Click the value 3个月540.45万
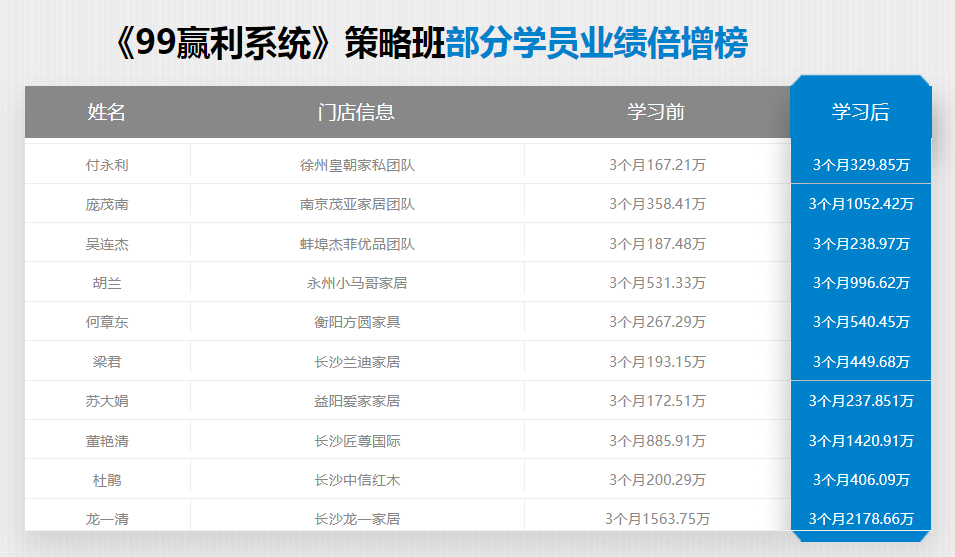 (861, 322)
